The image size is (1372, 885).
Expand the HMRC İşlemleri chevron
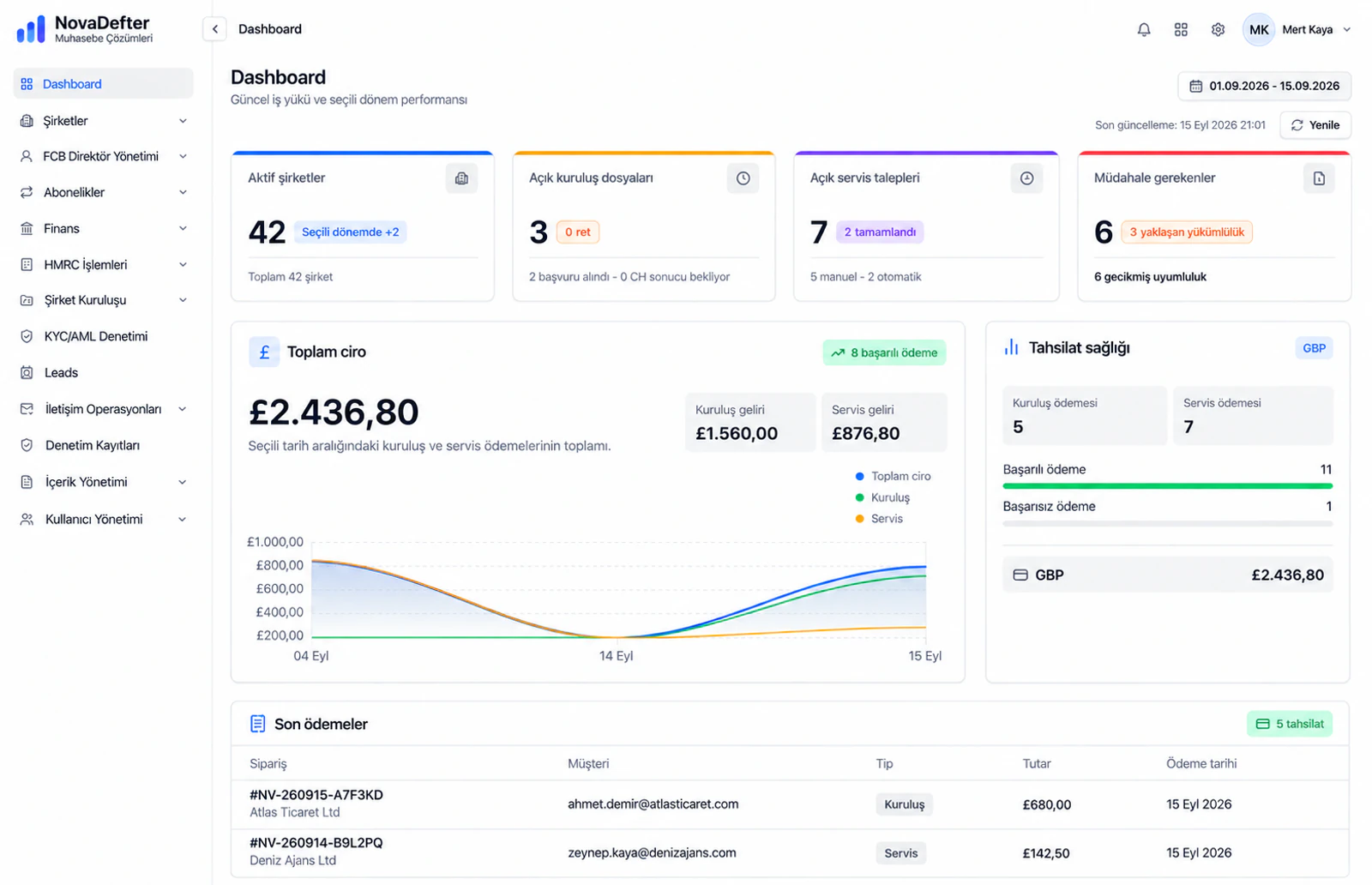[x=183, y=264]
